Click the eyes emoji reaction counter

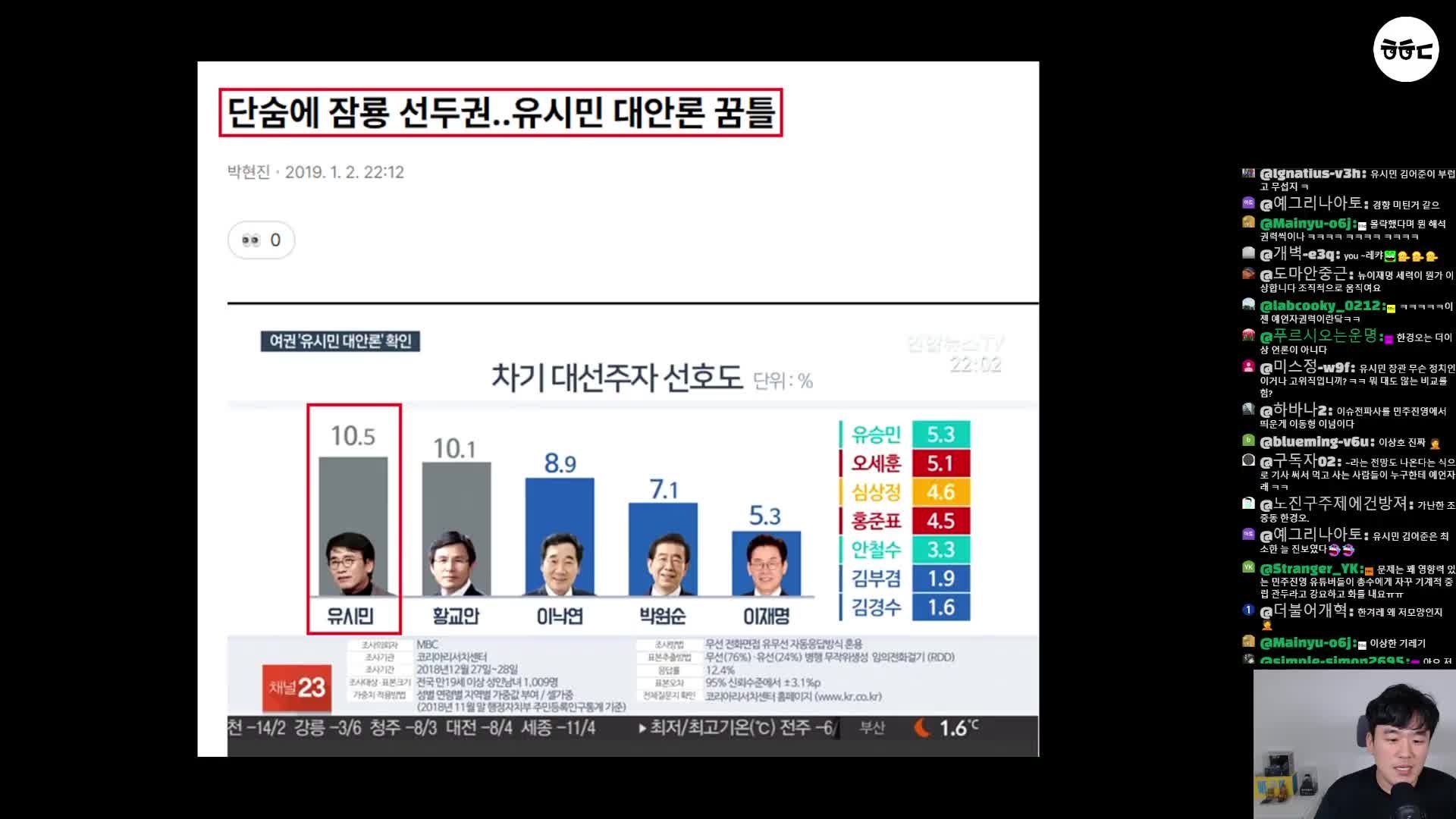(x=261, y=240)
